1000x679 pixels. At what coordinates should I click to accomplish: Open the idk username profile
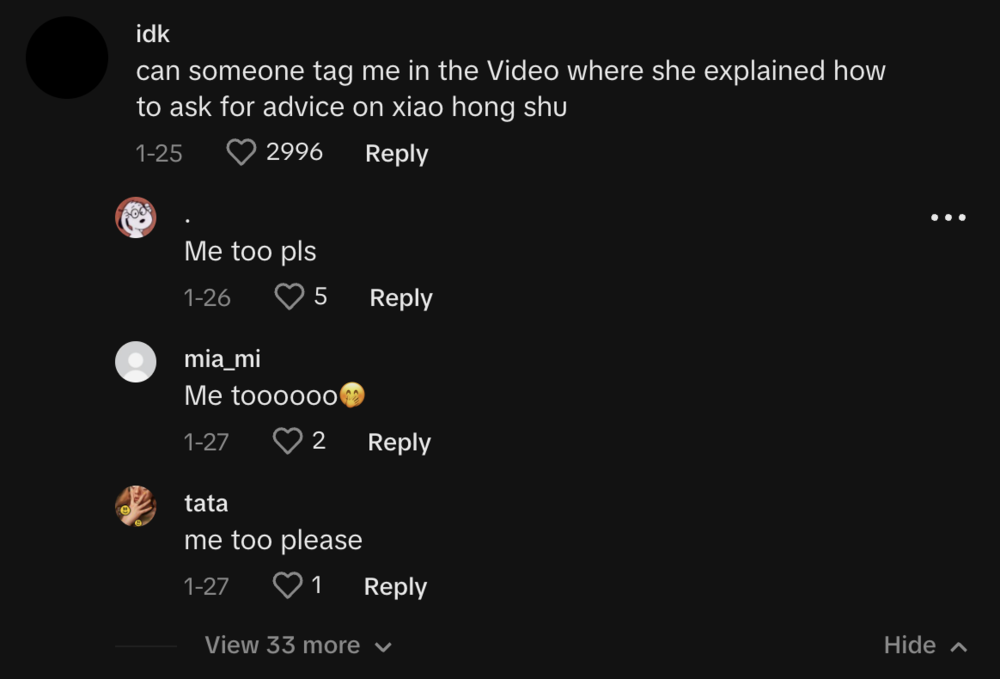(x=152, y=34)
